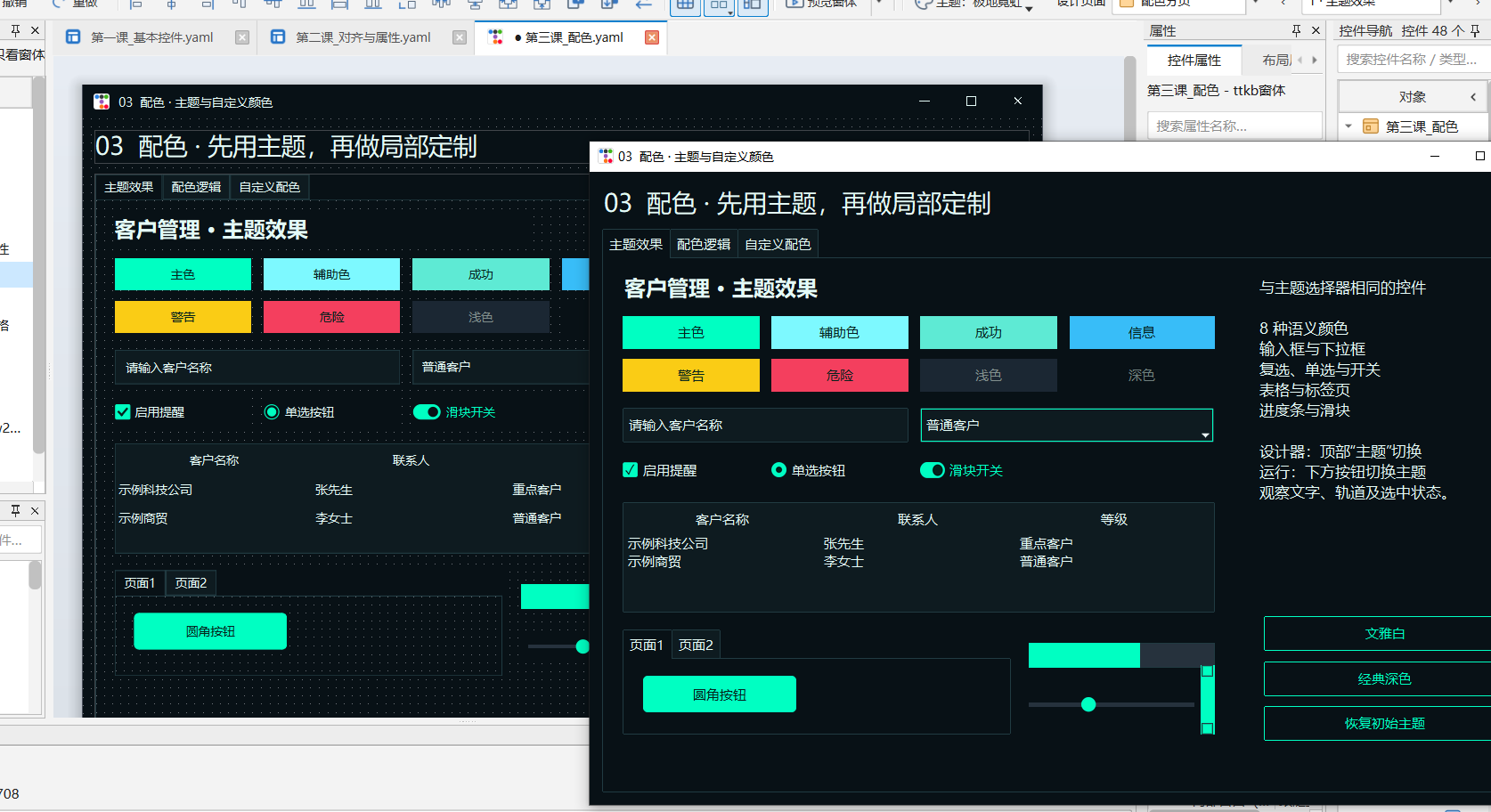Open 普通客户 combobox in design canvas
The image size is (1491, 812).
(501, 367)
